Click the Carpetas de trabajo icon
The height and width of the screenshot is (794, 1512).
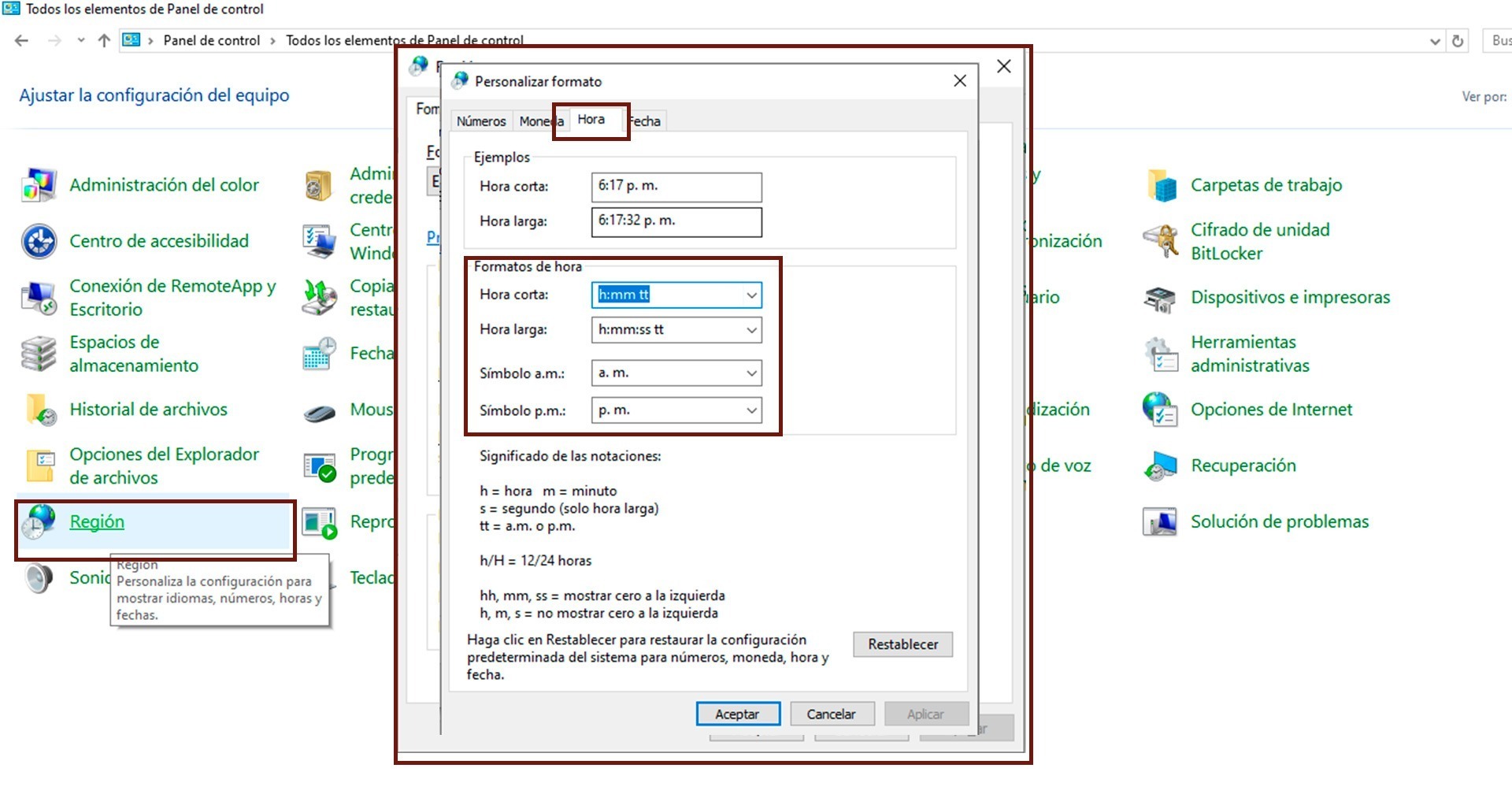tap(1161, 185)
